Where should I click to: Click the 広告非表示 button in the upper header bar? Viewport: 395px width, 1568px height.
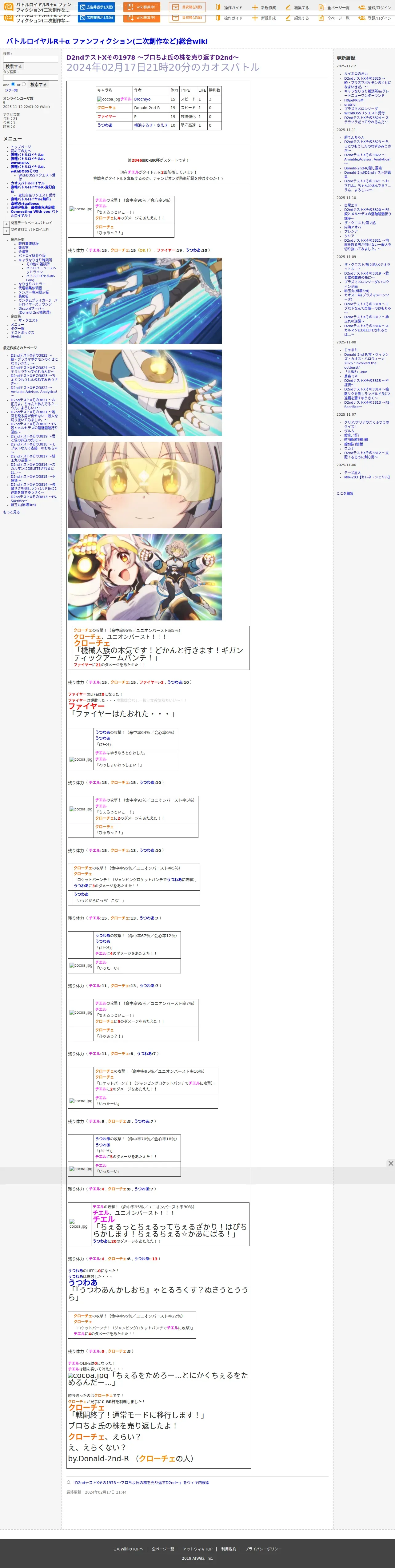(96, 7)
